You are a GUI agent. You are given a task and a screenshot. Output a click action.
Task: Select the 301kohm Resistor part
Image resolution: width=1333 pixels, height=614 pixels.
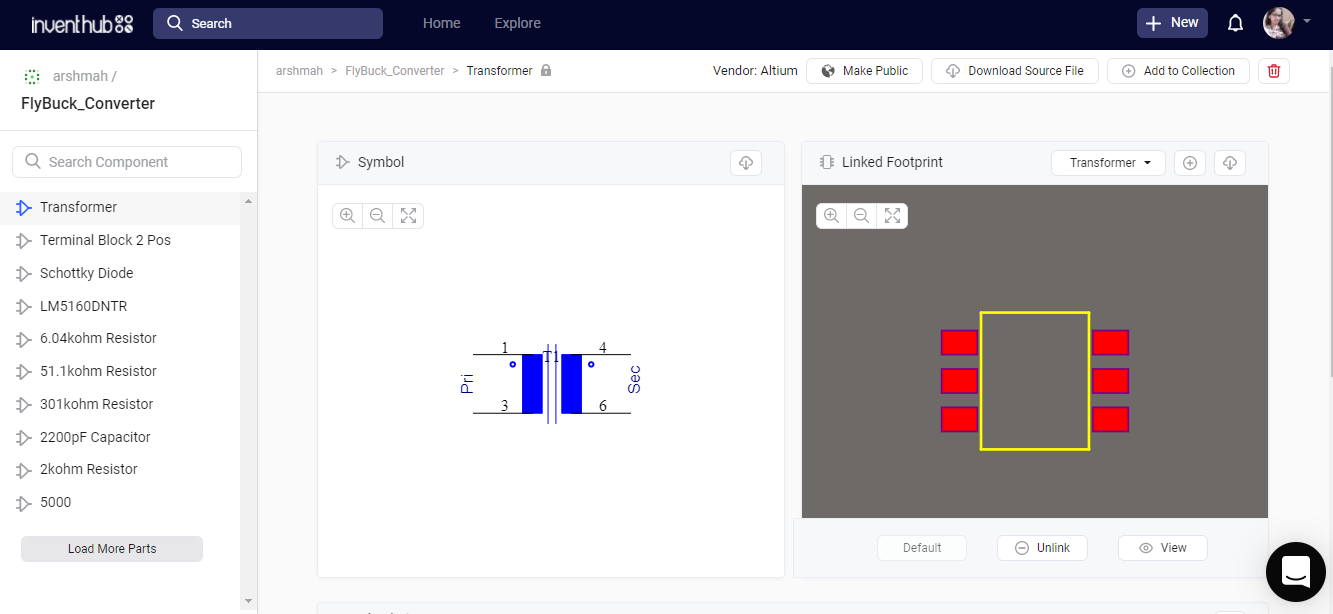pyautogui.click(x=120, y=404)
